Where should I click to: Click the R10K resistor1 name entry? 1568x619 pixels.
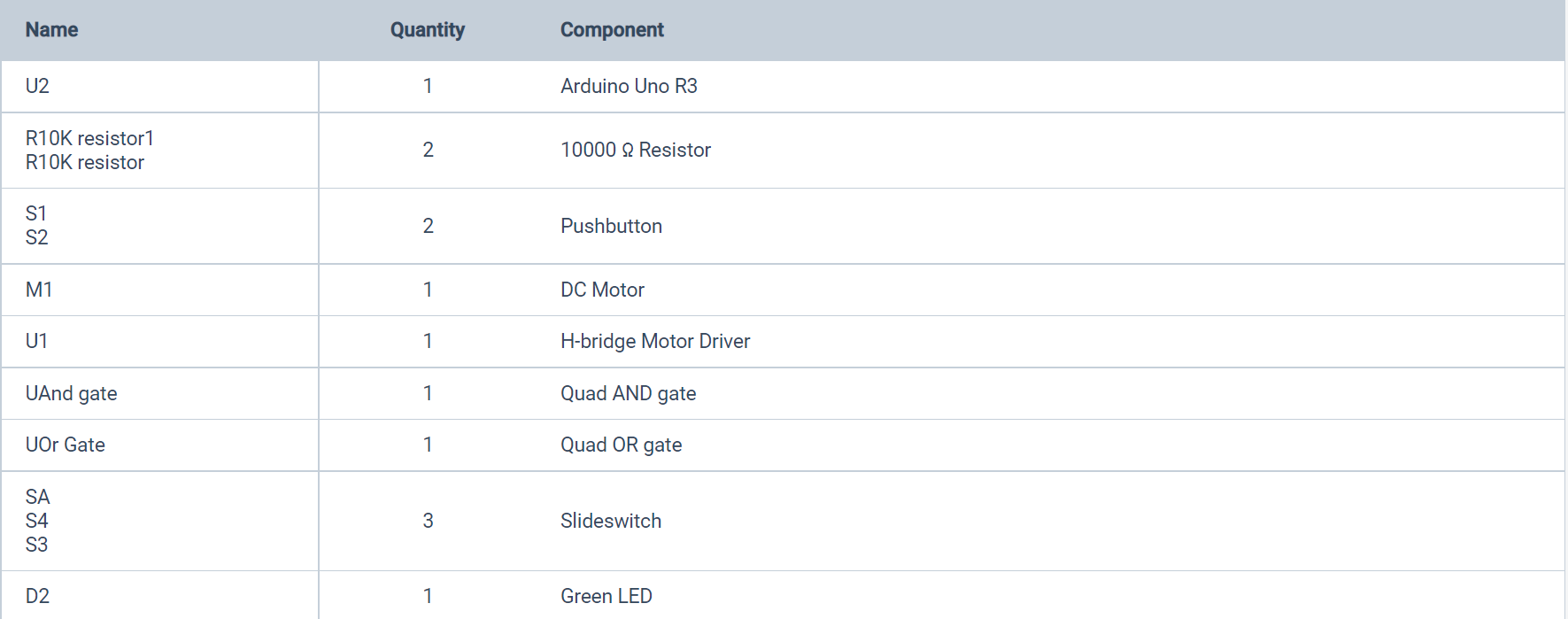(x=89, y=138)
